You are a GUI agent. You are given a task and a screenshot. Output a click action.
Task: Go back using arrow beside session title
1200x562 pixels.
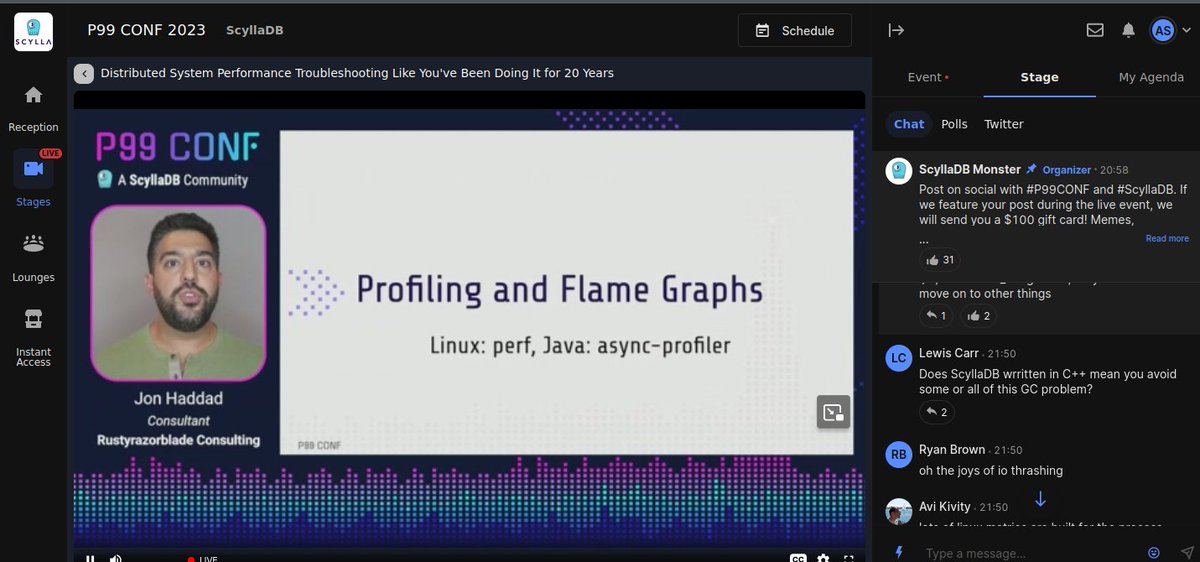84,73
